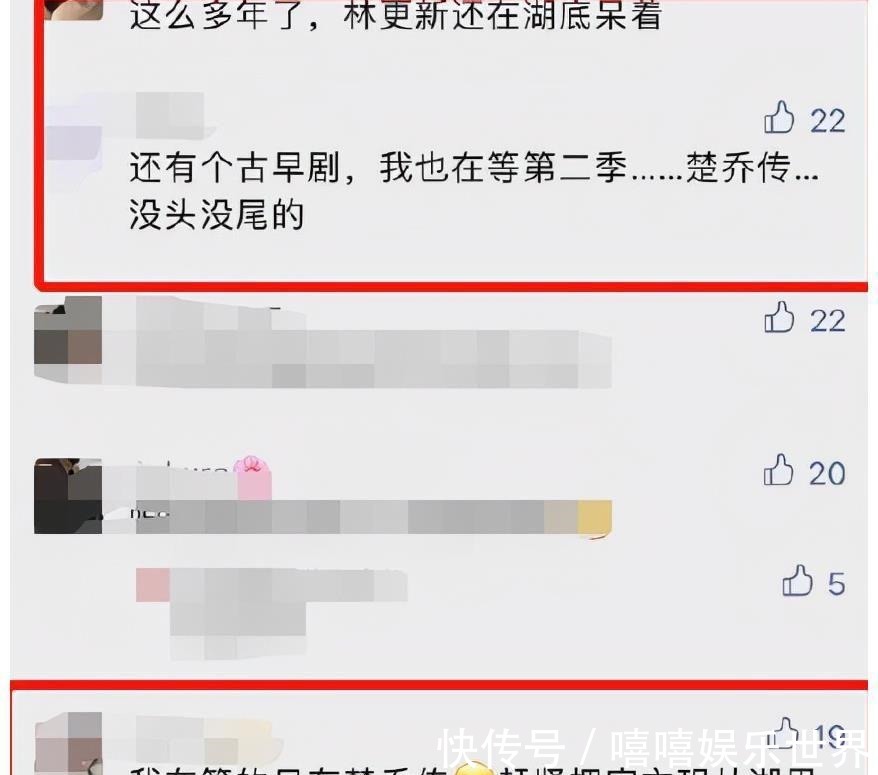Tap thumbs-up on pixelated comment below red box

(x=779, y=318)
